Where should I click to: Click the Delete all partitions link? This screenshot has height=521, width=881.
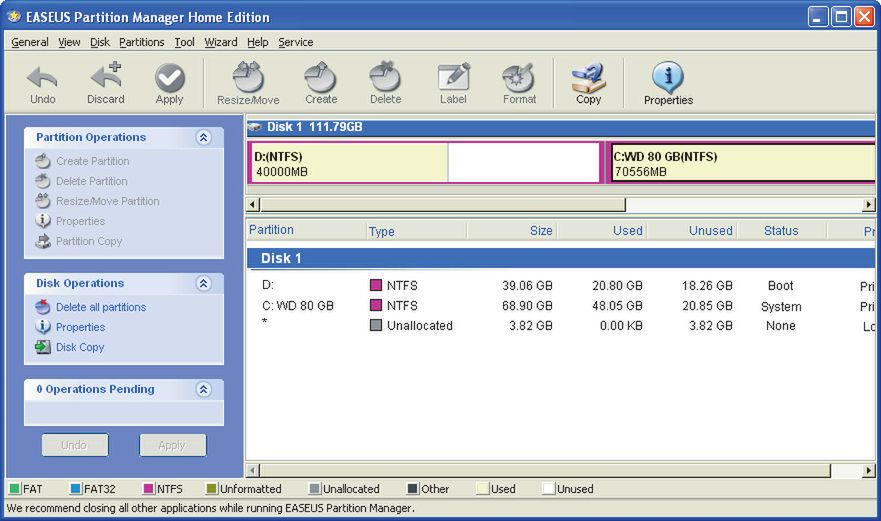click(101, 307)
